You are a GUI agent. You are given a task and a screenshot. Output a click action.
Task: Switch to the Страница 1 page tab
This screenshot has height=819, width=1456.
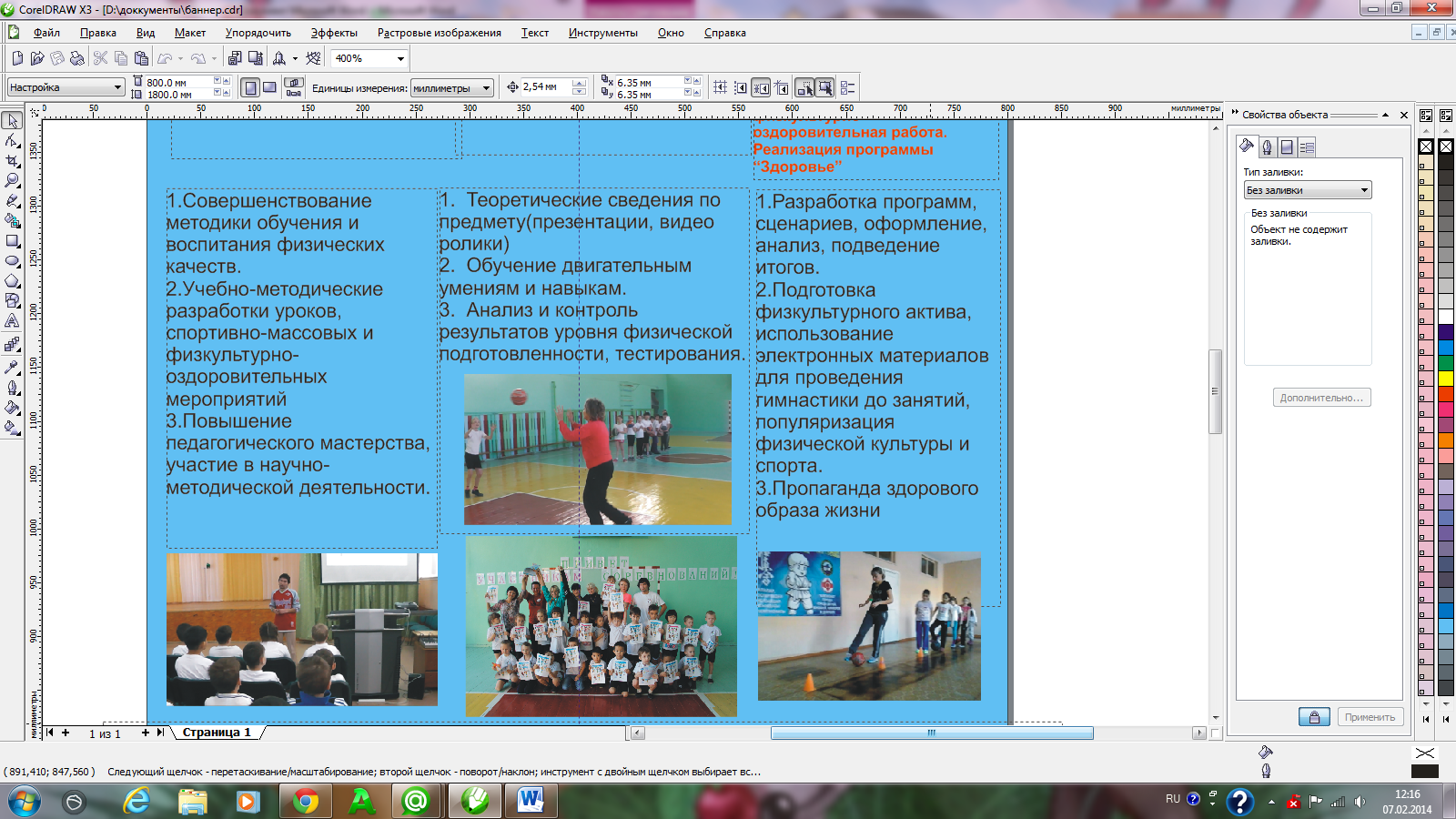pos(217,732)
